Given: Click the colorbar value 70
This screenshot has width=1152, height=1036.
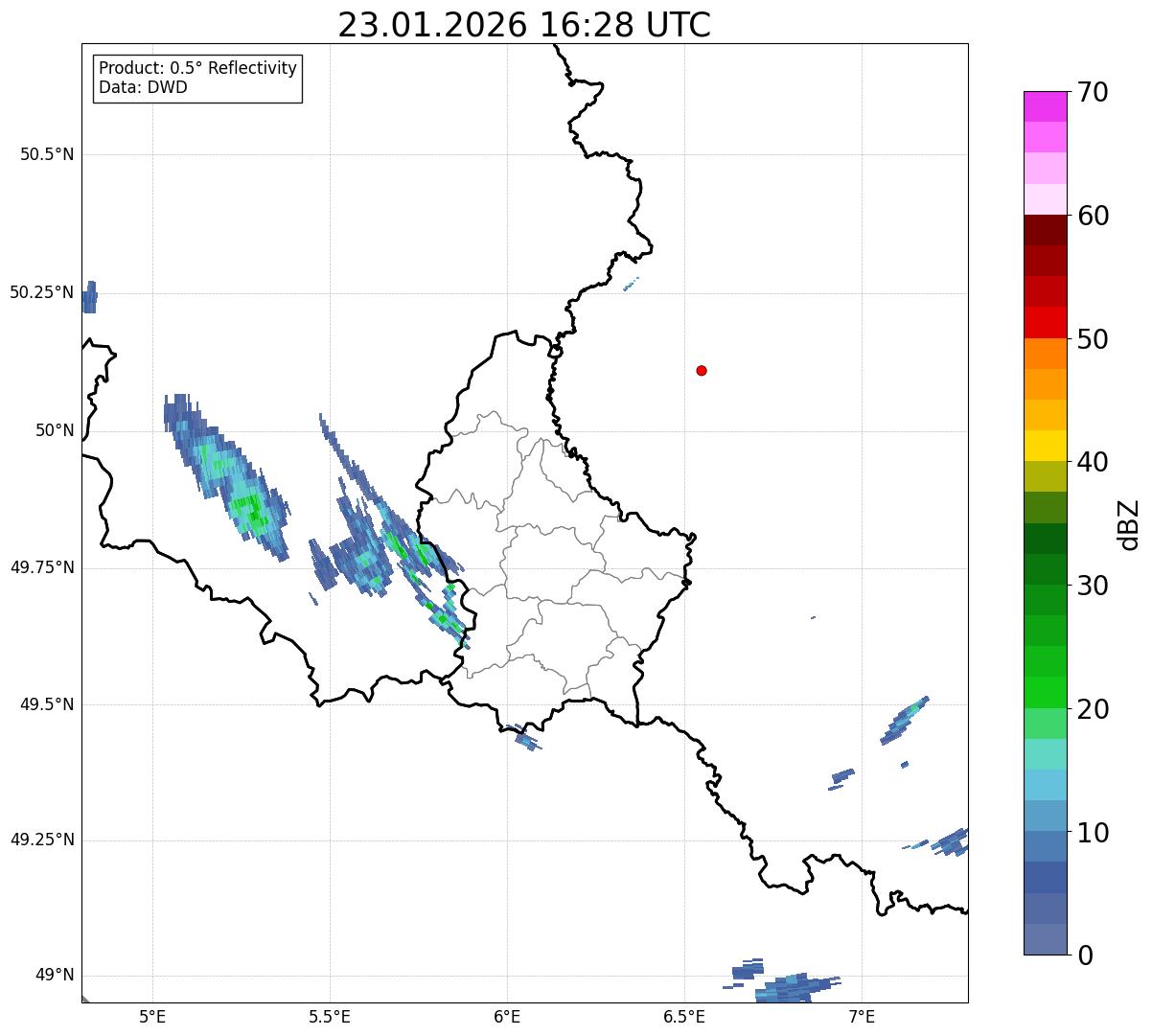Looking at the screenshot, I should tap(1094, 92).
